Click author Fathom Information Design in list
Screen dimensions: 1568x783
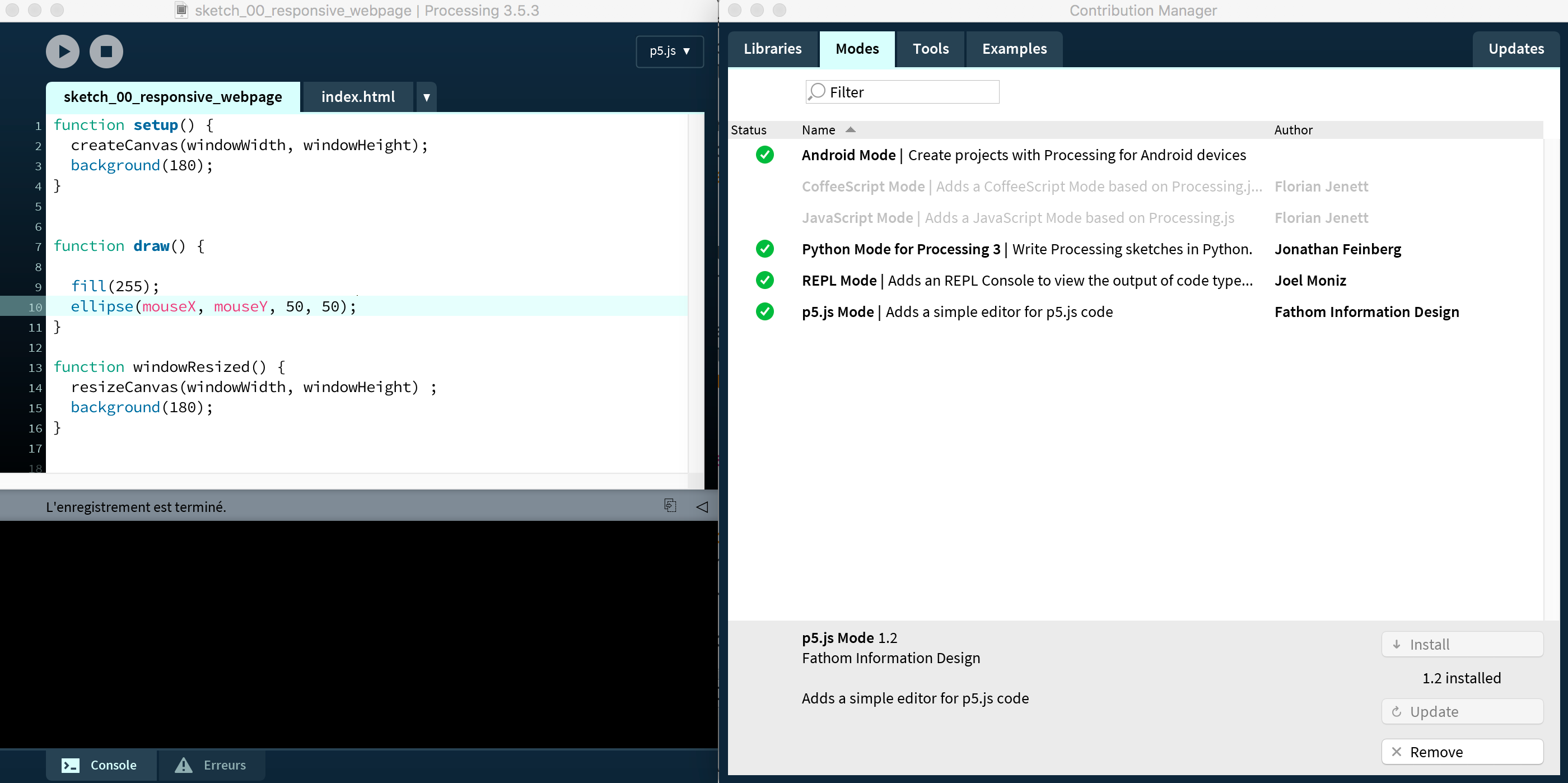tap(1366, 312)
